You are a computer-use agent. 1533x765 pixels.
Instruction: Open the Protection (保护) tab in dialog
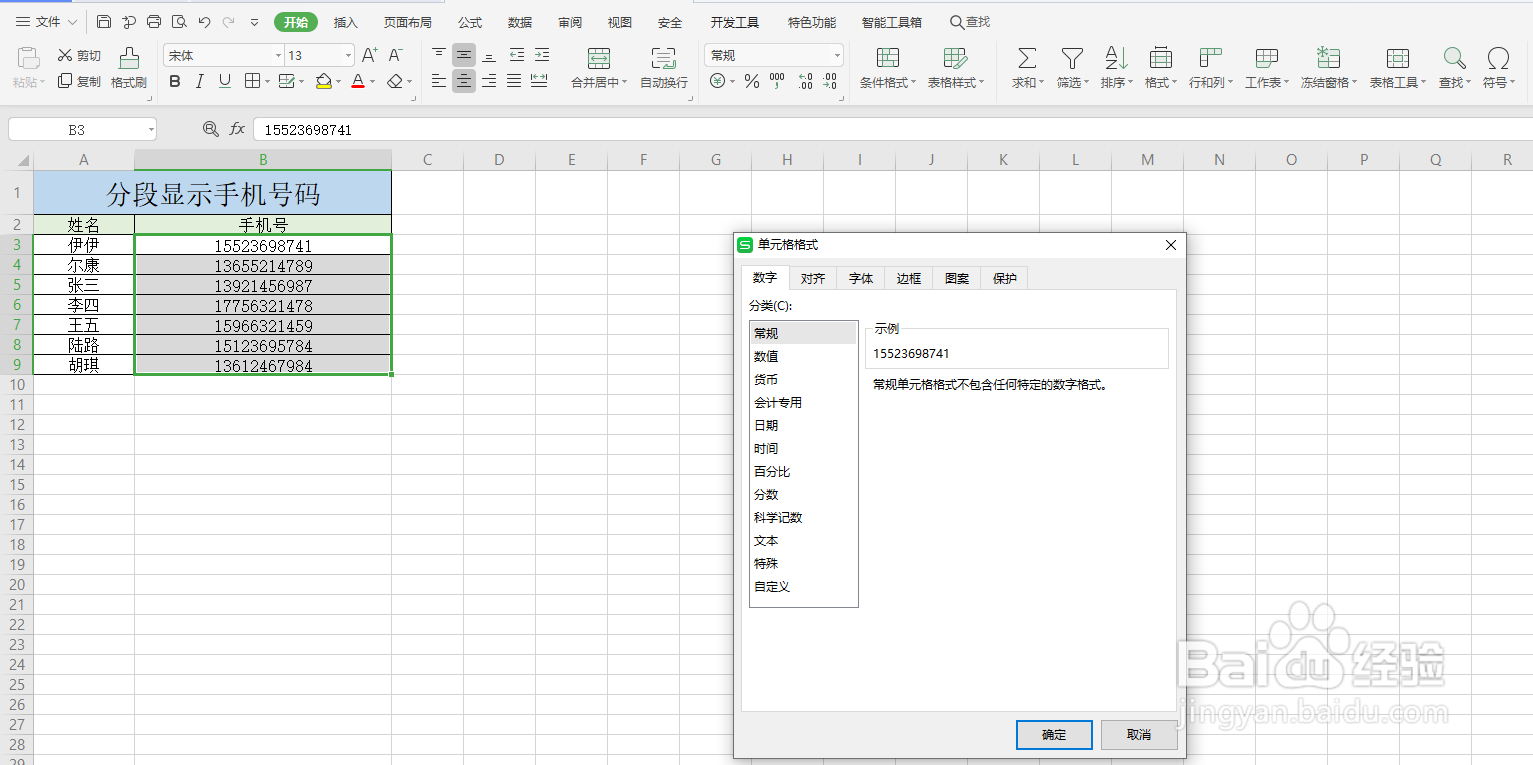coord(1005,279)
